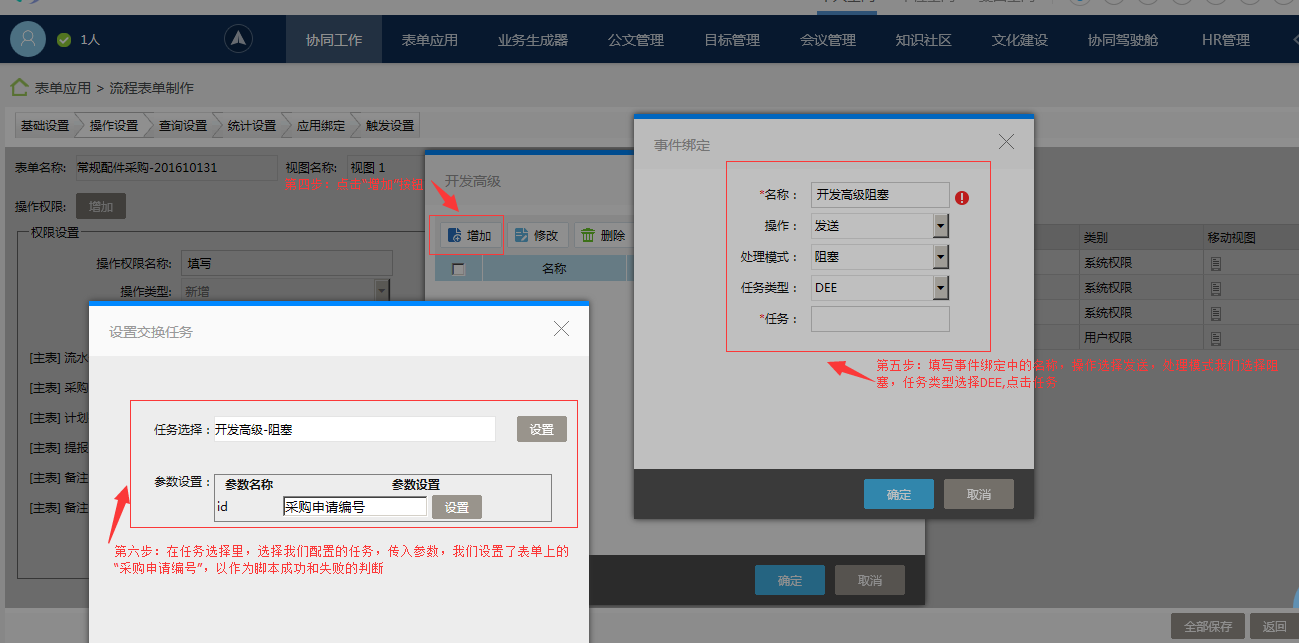This screenshot has height=643, width=1299.
Task: Click the 返回 button
Action: tap(1274, 626)
